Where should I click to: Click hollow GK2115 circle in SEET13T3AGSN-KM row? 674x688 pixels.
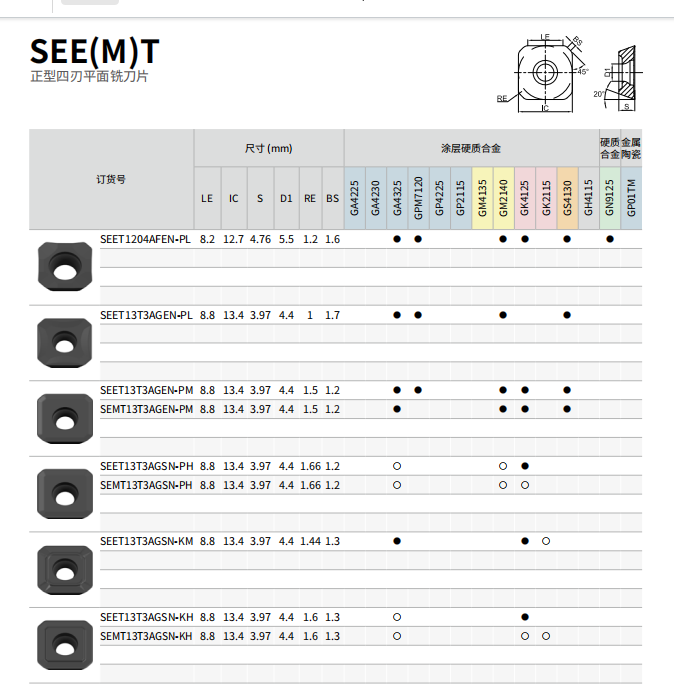pos(546,541)
